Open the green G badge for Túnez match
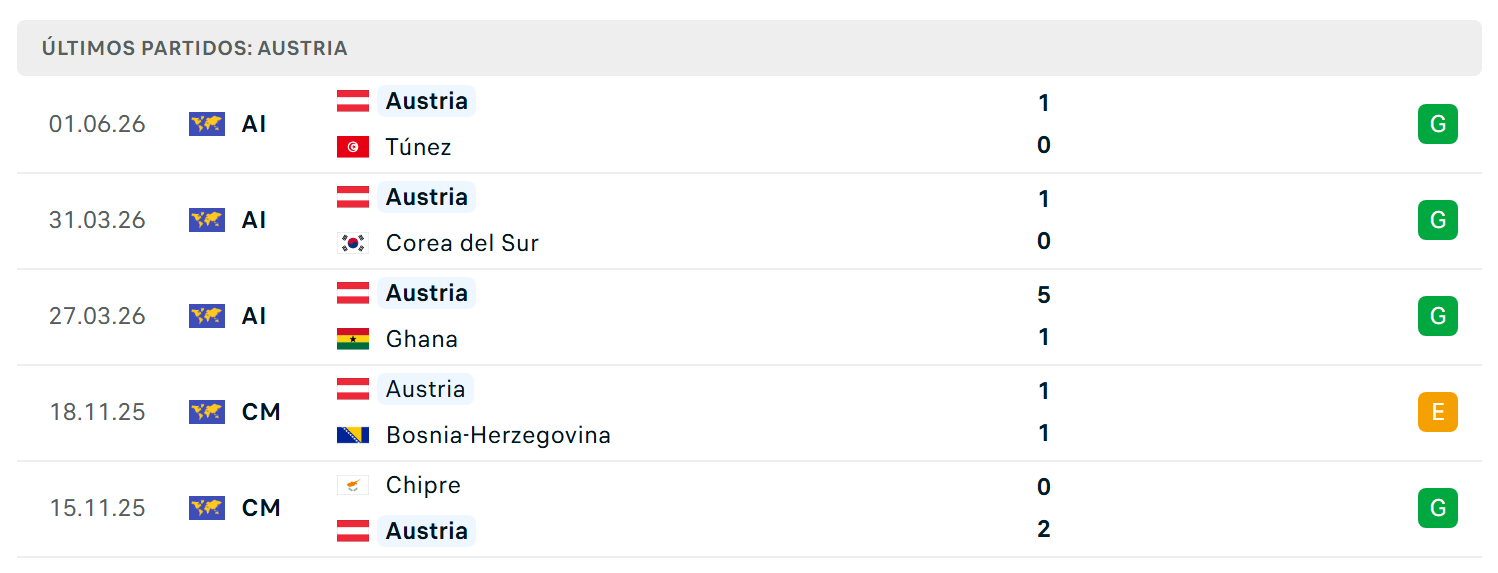The image size is (1498, 573). 1437,124
